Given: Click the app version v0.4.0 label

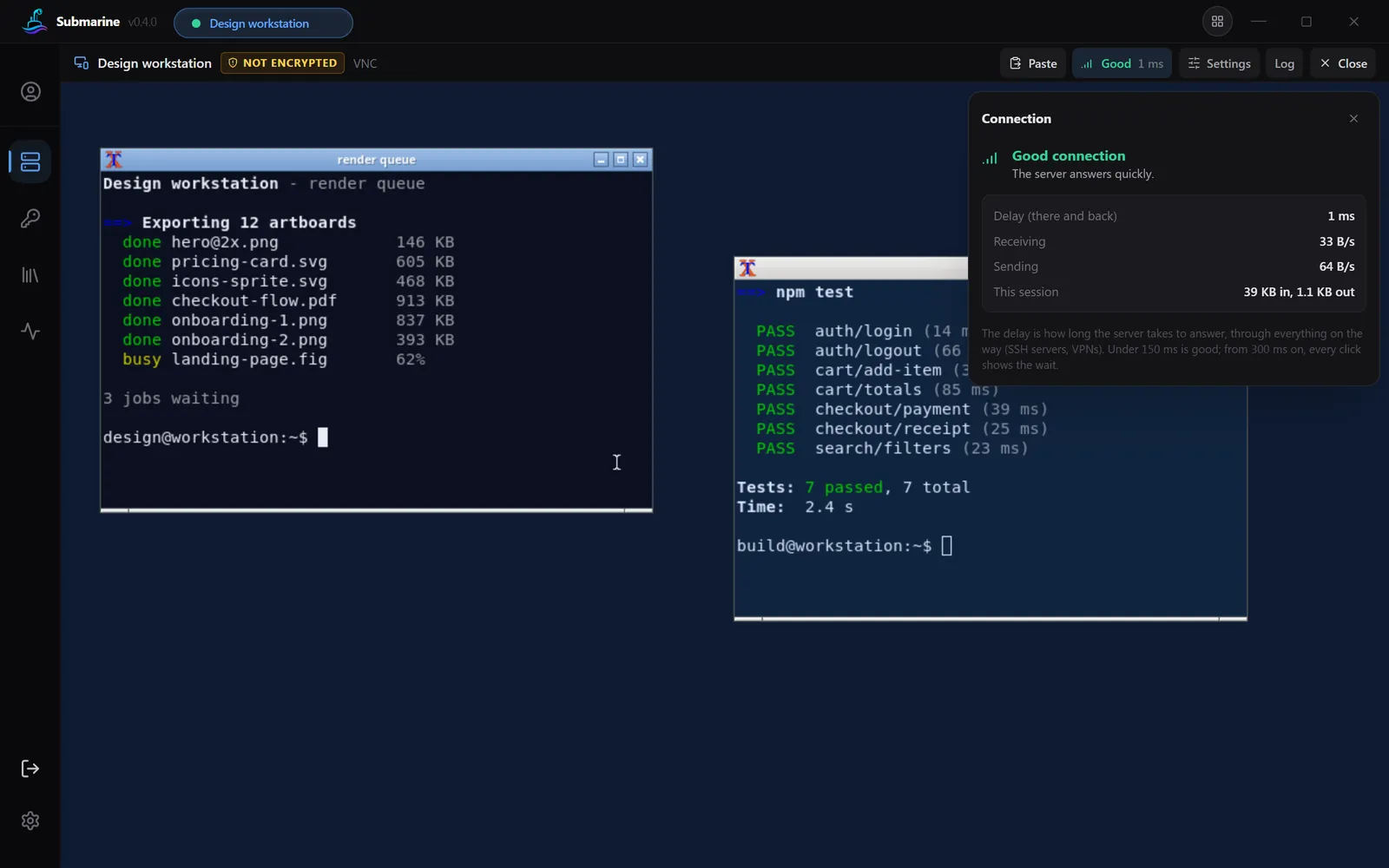Looking at the screenshot, I should [142, 23].
